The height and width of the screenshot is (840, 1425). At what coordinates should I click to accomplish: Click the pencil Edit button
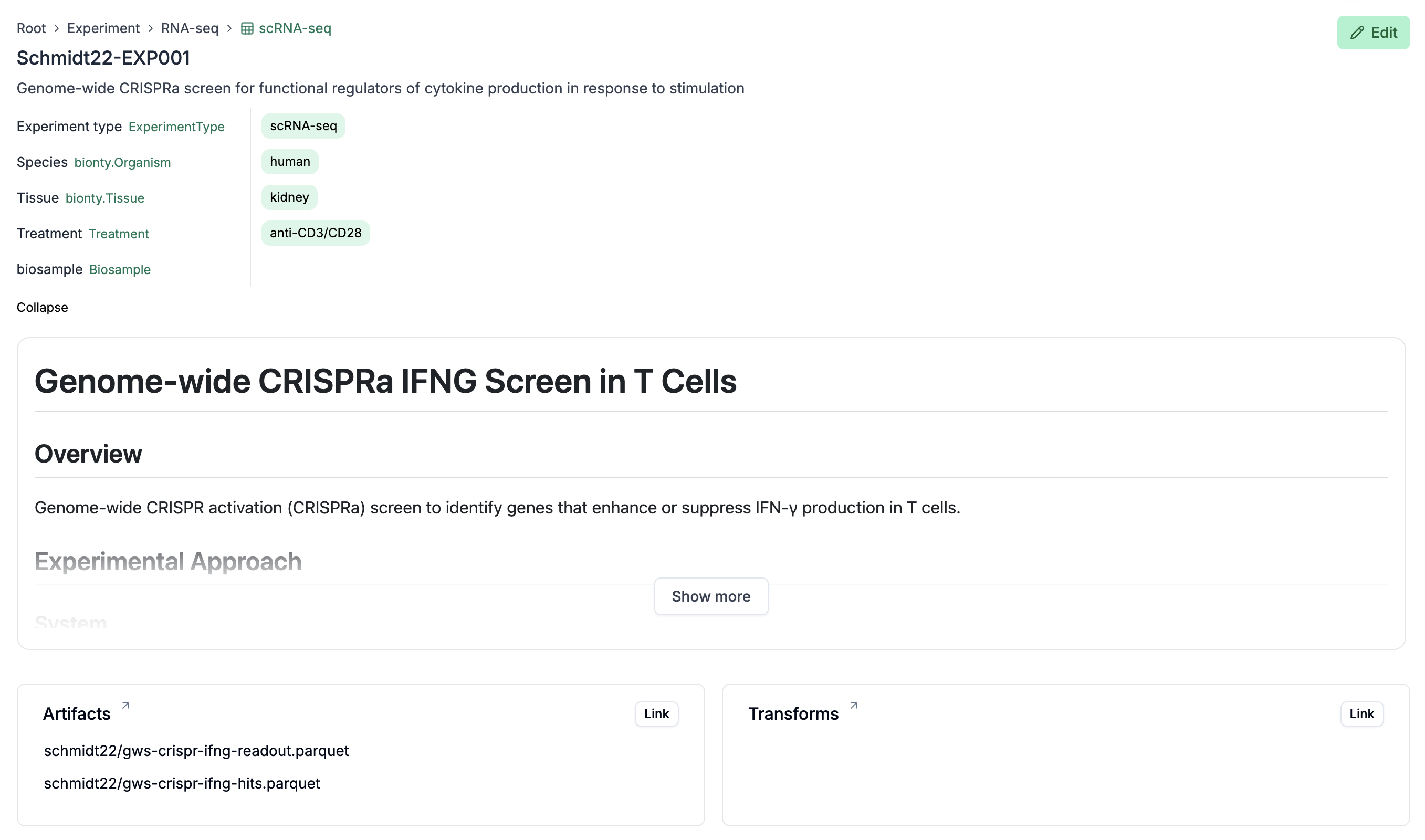pyautogui.click(x=1372, y=33)
